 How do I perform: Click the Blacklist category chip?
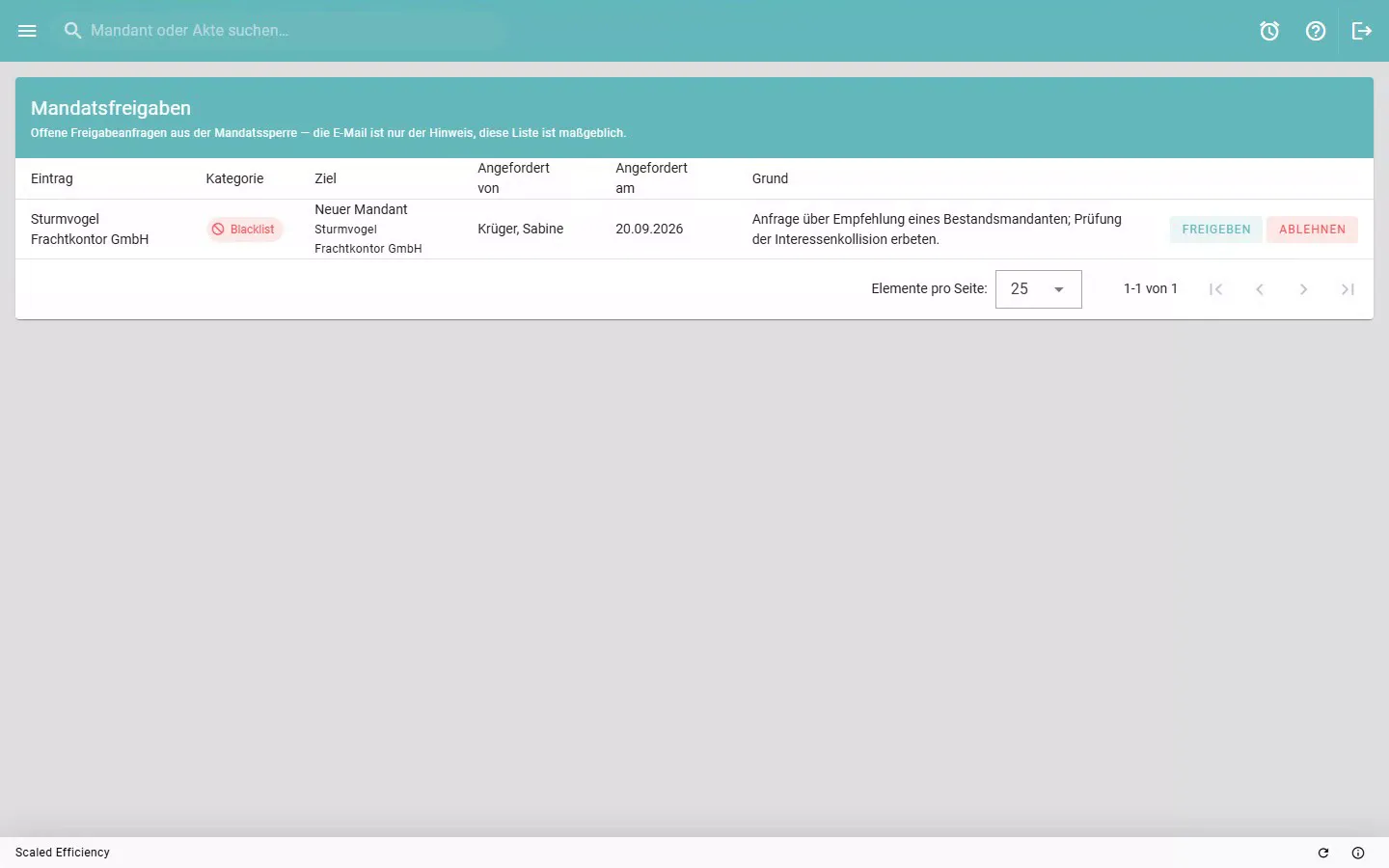(x=244, y=230)
